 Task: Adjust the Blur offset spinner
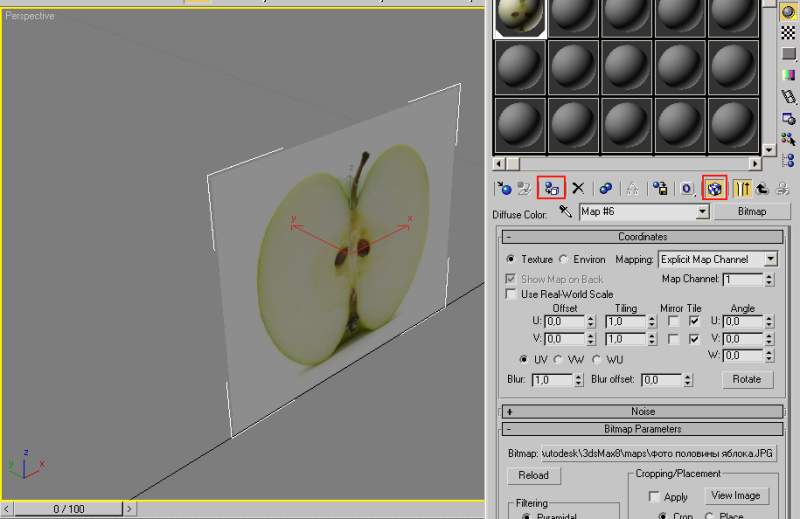click(x=688, y=380)
